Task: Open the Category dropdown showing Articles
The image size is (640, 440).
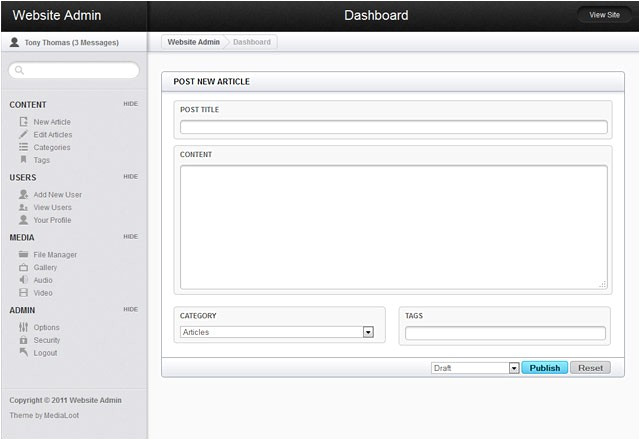Action: [x=277, y=332]
